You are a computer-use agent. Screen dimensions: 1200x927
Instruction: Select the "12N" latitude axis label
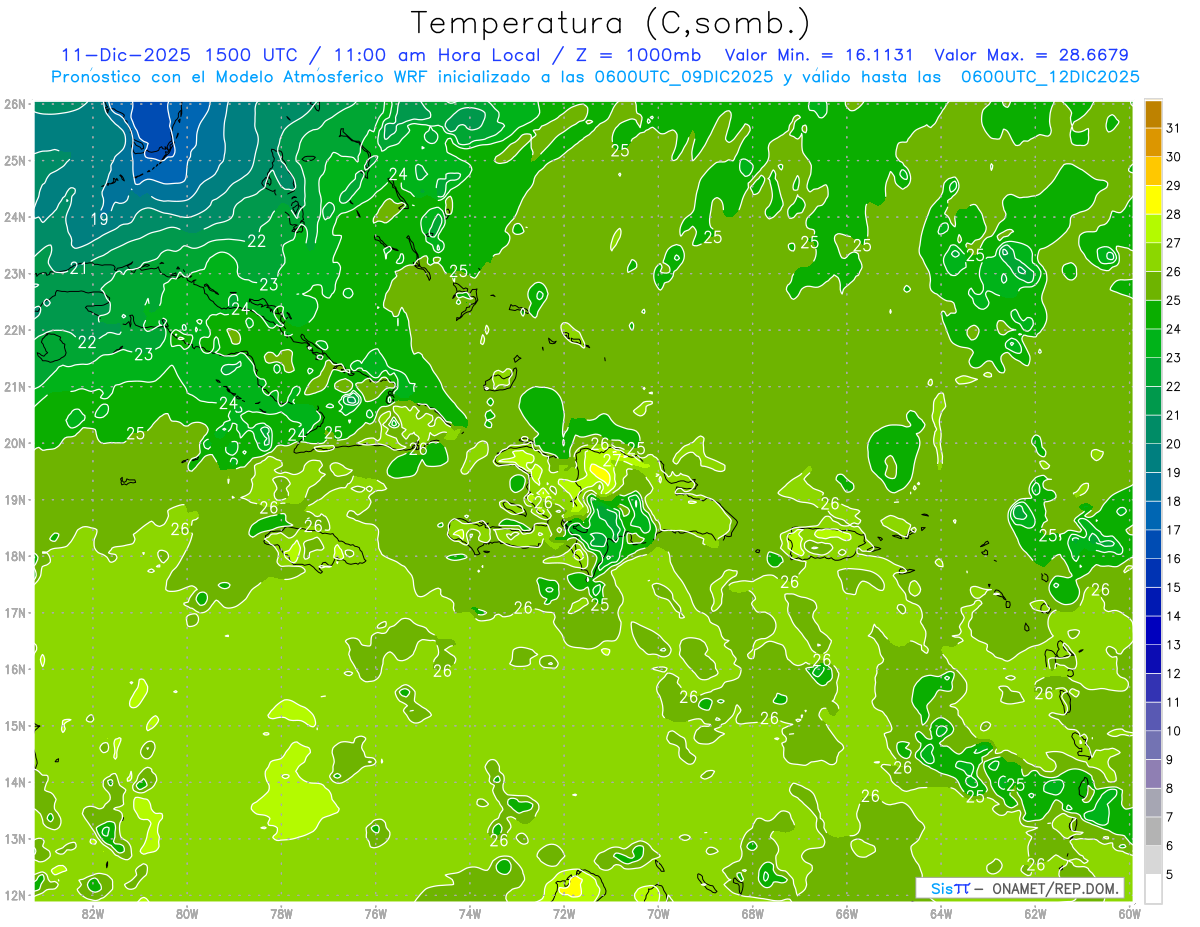click(14, 895)
